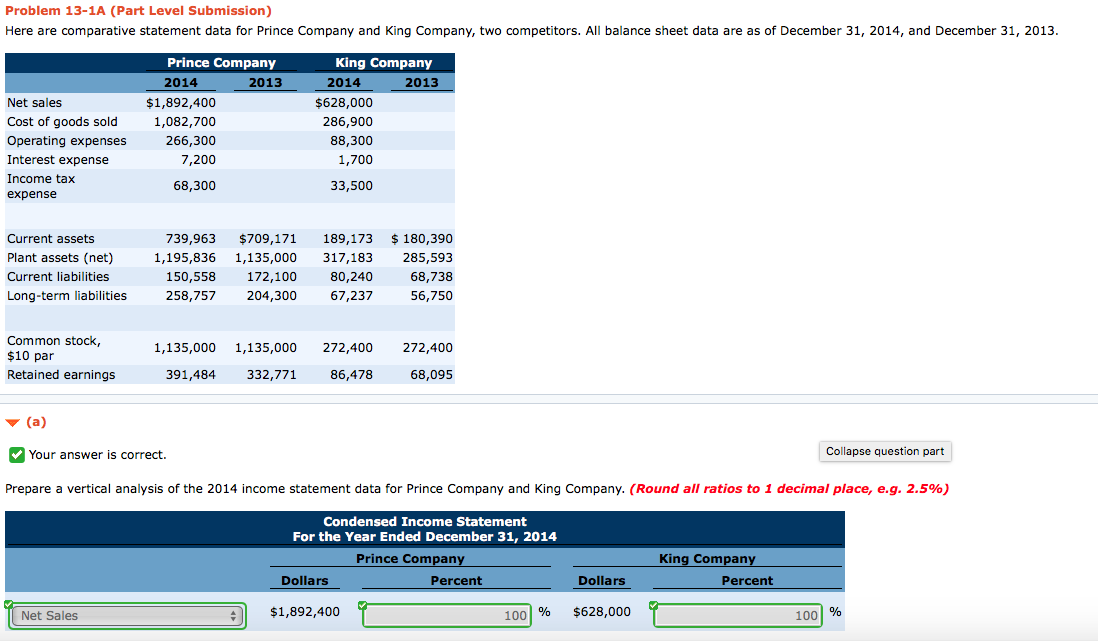Click King Company percent input field
This screenshot has height=641, width=1098.
738,615
